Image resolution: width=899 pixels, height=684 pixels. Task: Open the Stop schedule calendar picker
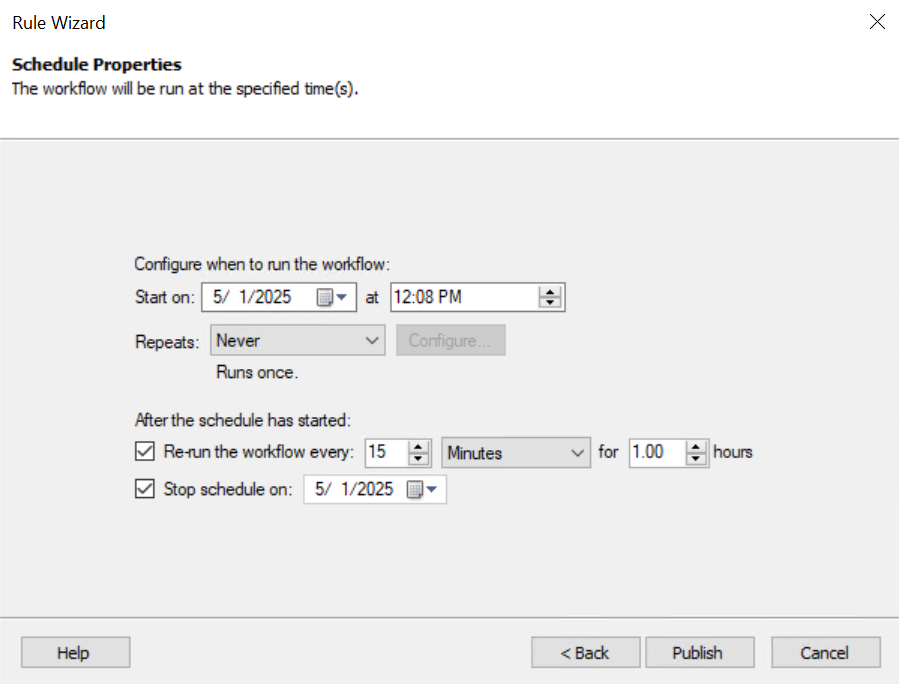point(422,490)
